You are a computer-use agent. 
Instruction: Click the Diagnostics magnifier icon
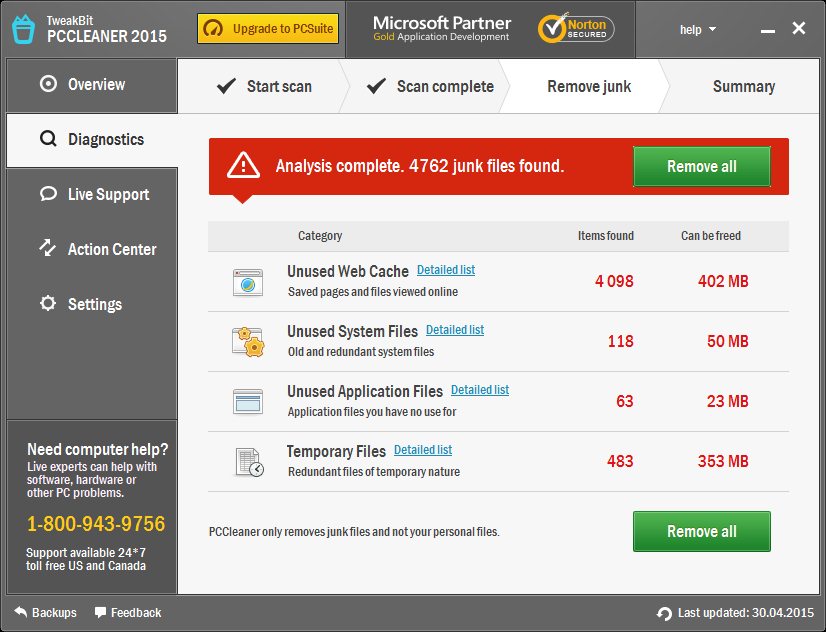pos(48,139)
